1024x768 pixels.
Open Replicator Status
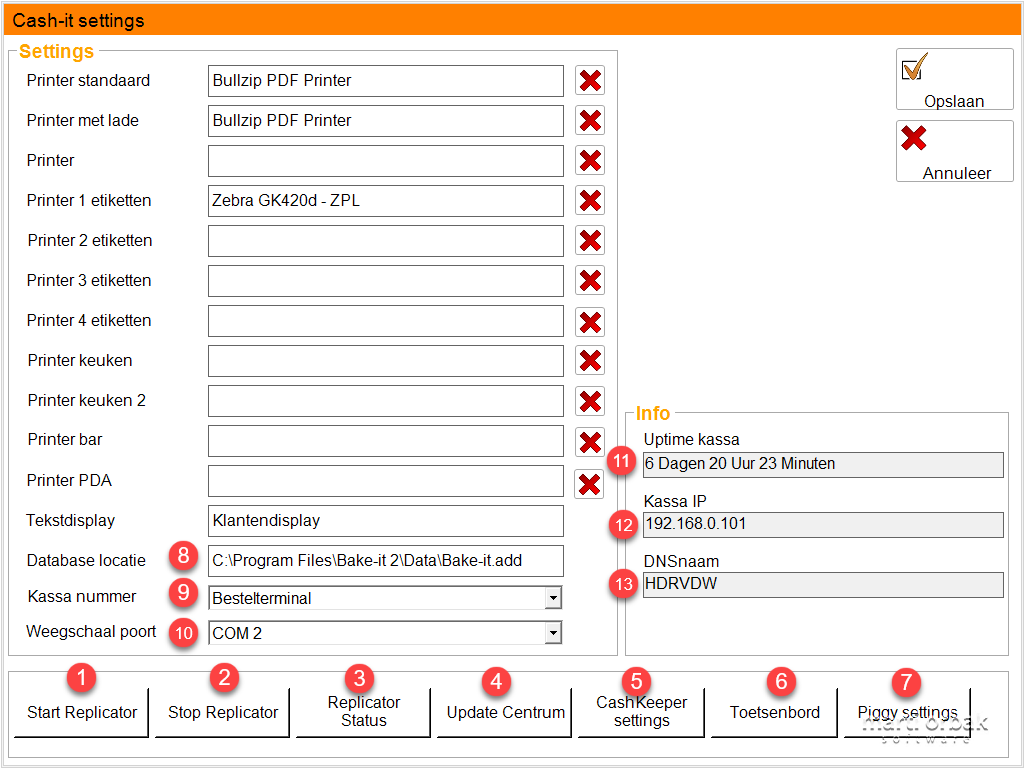(x=364, y=712)
